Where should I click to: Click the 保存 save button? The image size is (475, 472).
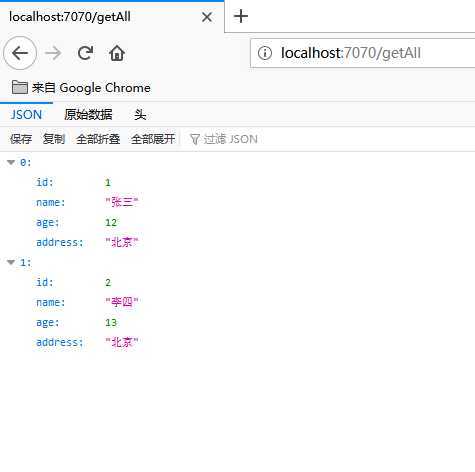21,139
